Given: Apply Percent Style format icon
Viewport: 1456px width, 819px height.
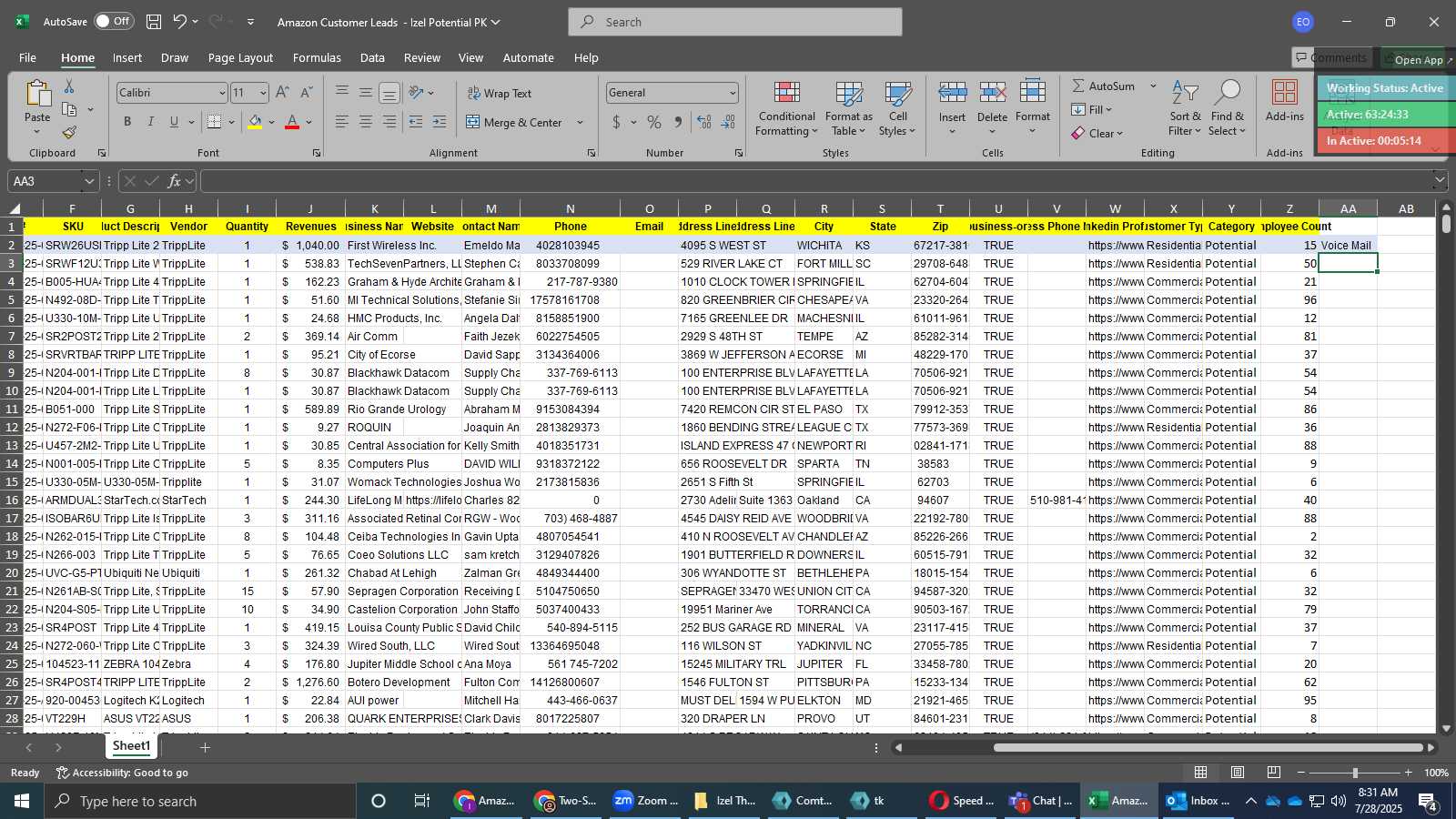Looking at the screenshot, I should [x=654, y=122].
